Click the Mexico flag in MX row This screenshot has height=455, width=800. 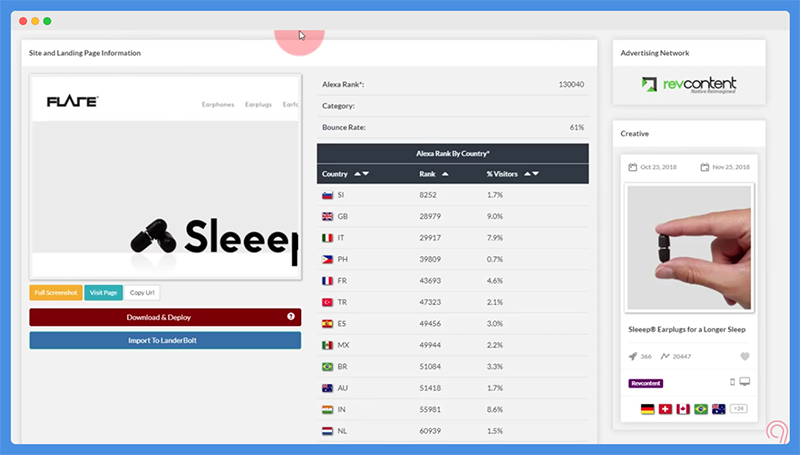point(328,345)
